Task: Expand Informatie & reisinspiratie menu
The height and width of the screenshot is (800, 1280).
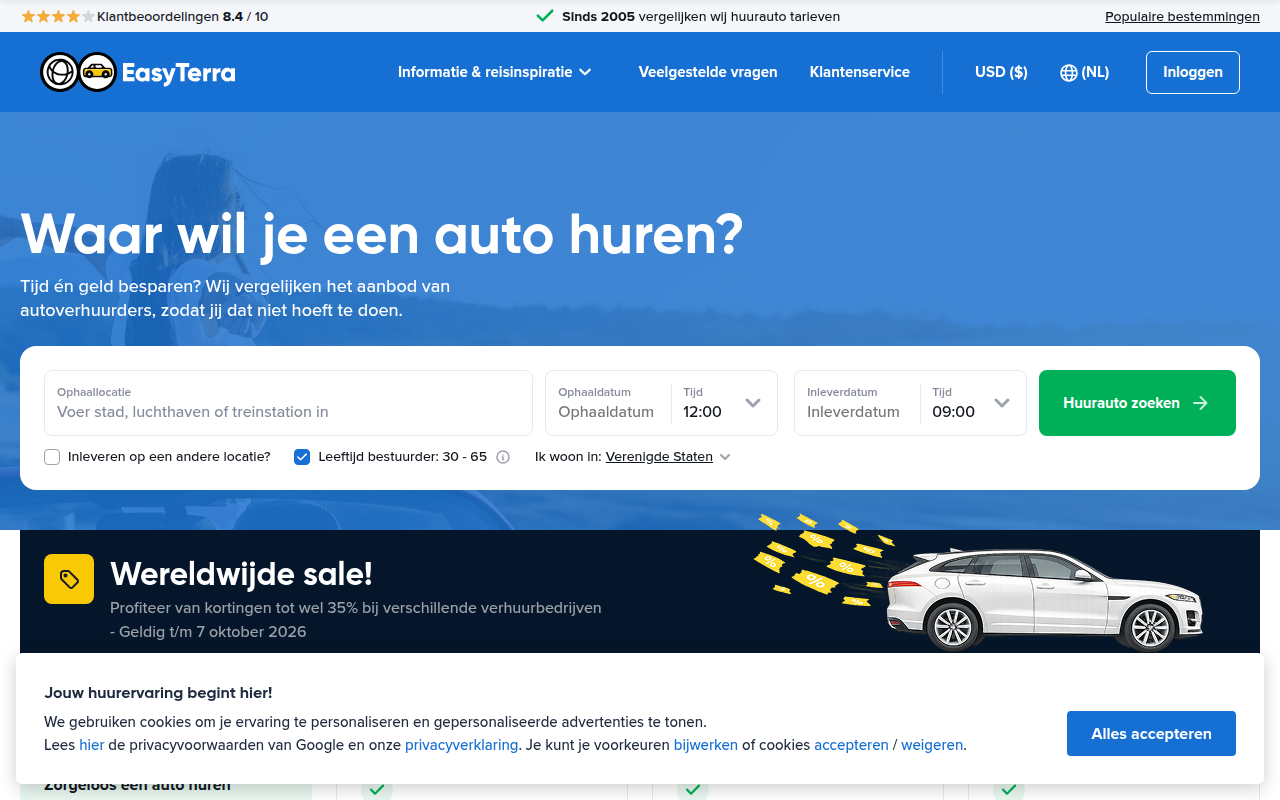Action: (494, 72)
